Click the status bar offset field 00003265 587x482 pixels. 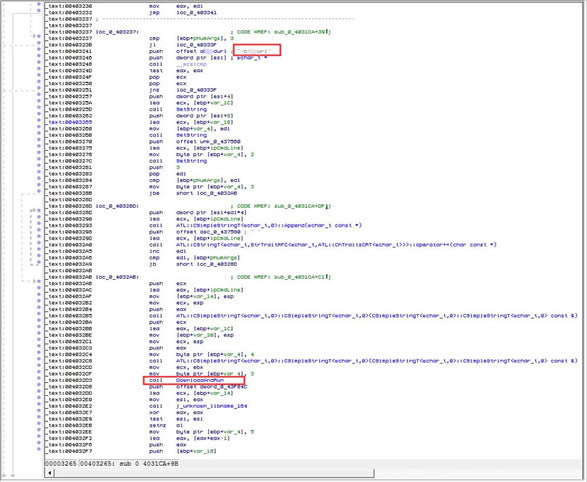(61, 464)
